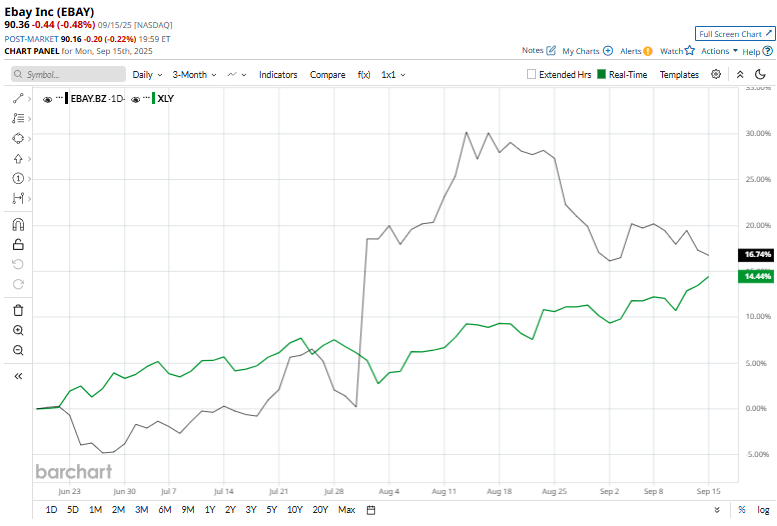Image resolution: width=777 pixels, height=526 pixels.
Task: Select the measure/range tool
Action: pos(18,198)
